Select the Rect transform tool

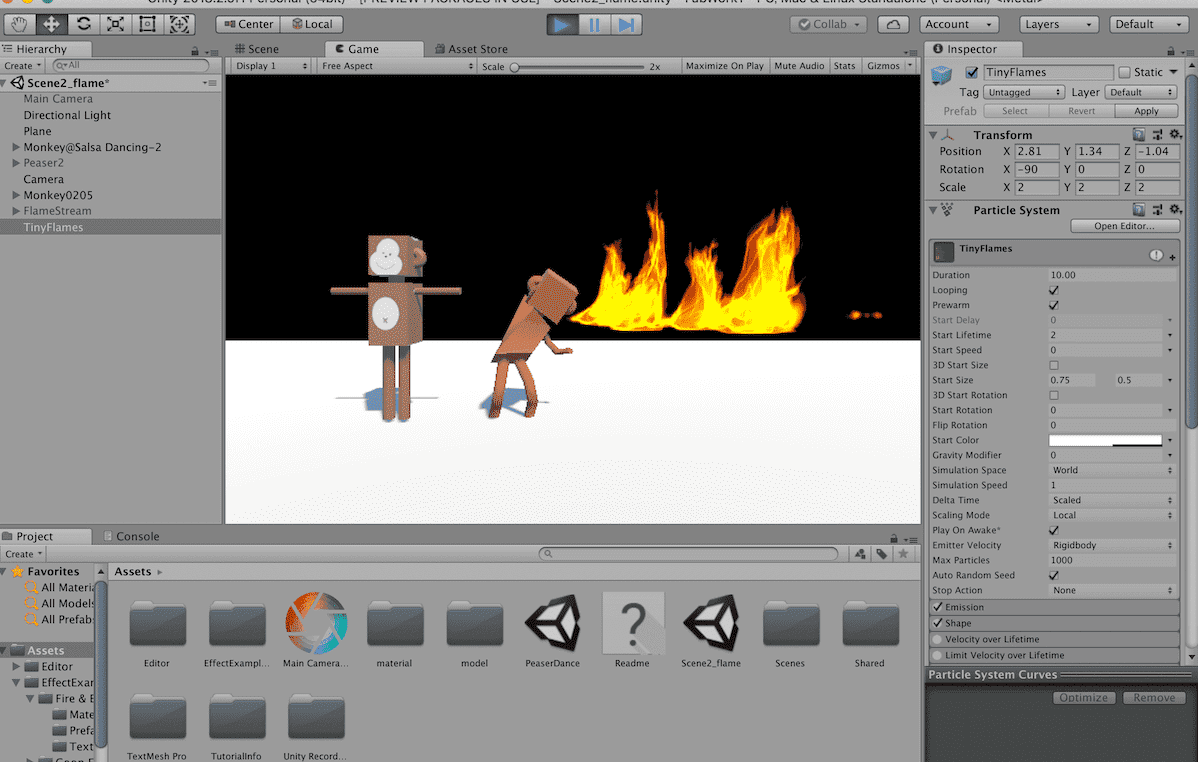tap(147, 24)
